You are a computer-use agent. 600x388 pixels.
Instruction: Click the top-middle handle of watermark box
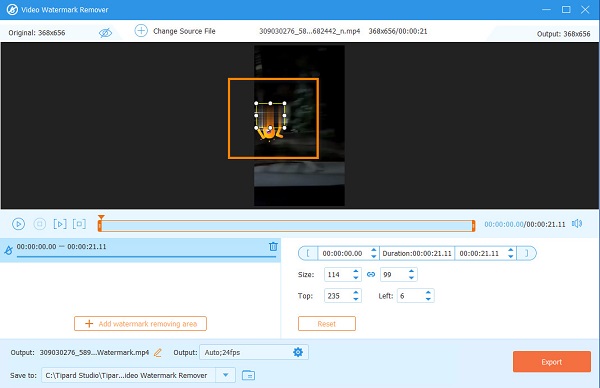coord(270,103)
